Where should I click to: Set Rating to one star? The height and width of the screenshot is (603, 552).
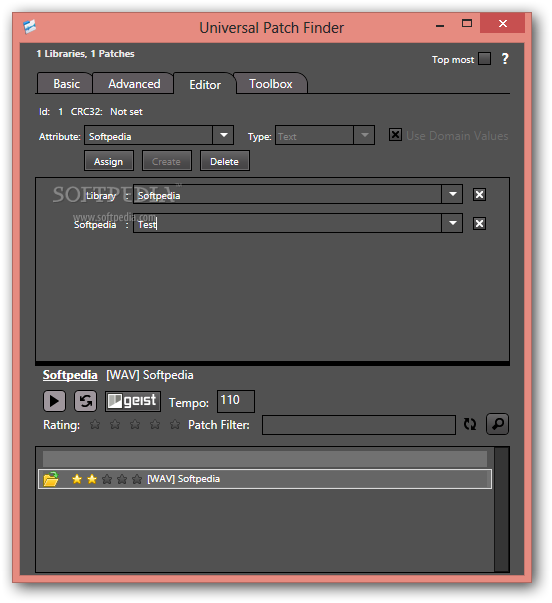click(x=95, y=425)
